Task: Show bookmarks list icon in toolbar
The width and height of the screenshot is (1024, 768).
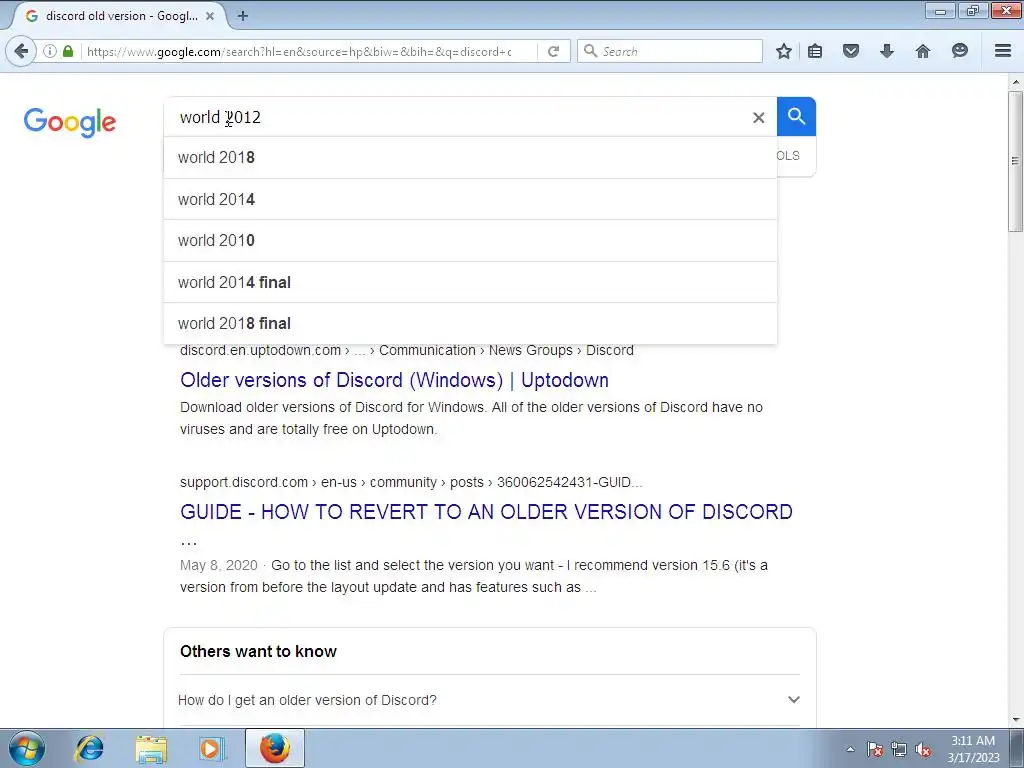Action: [x=815, y=51]
